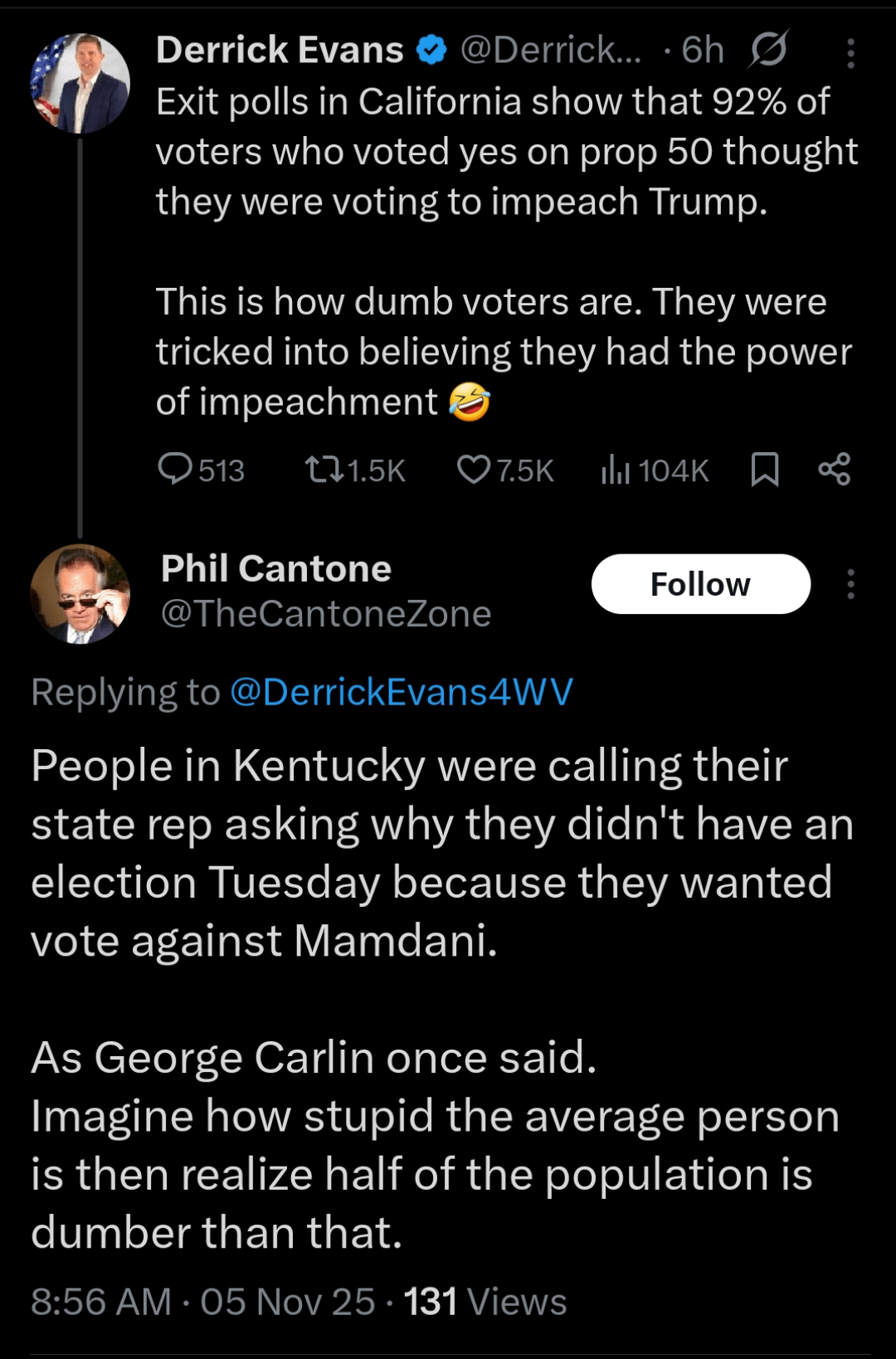Screen dimensions: 896x1359
Task: Open Derrick Evans' profile picture
Action: (80, 83)
